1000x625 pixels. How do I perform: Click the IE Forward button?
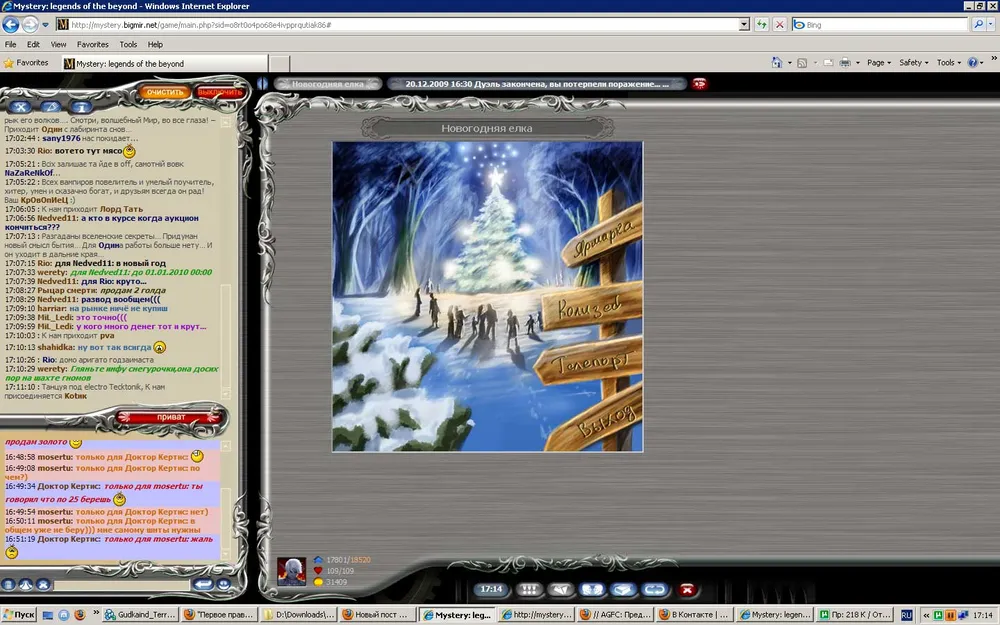30,24
